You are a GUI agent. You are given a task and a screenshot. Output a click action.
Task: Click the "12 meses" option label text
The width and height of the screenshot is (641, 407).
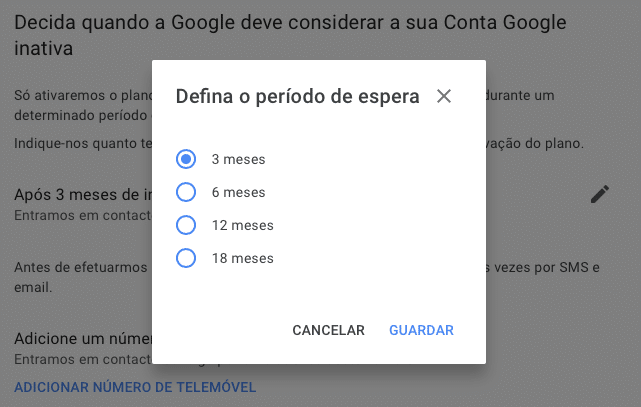pyautogui.click(x=242, y=225)
